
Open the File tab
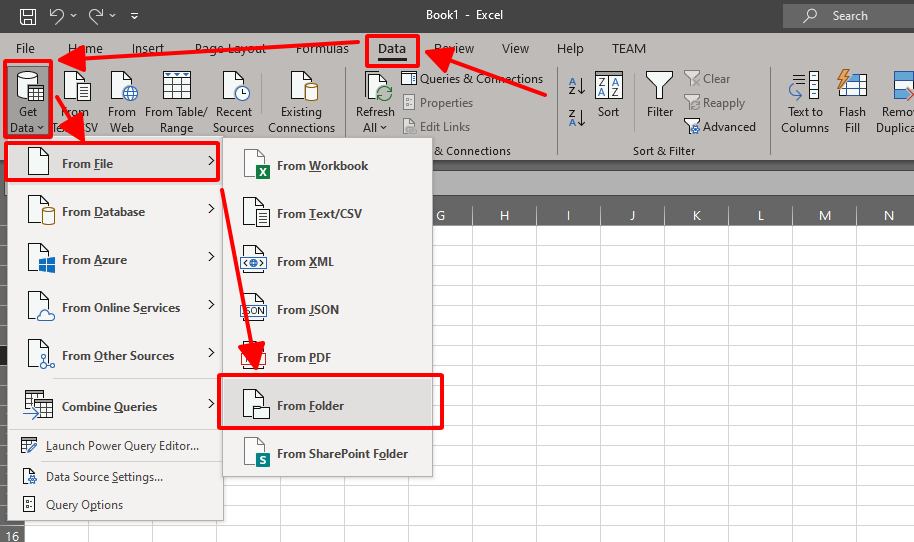(25, 48)
